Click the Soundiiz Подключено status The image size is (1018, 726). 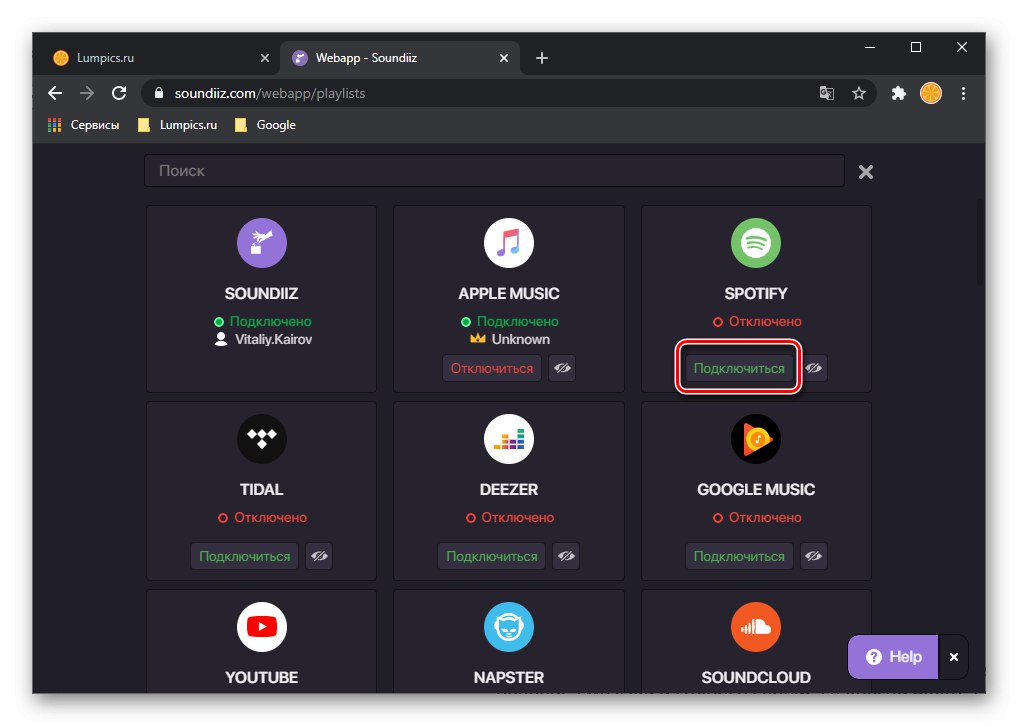(262, 321)
